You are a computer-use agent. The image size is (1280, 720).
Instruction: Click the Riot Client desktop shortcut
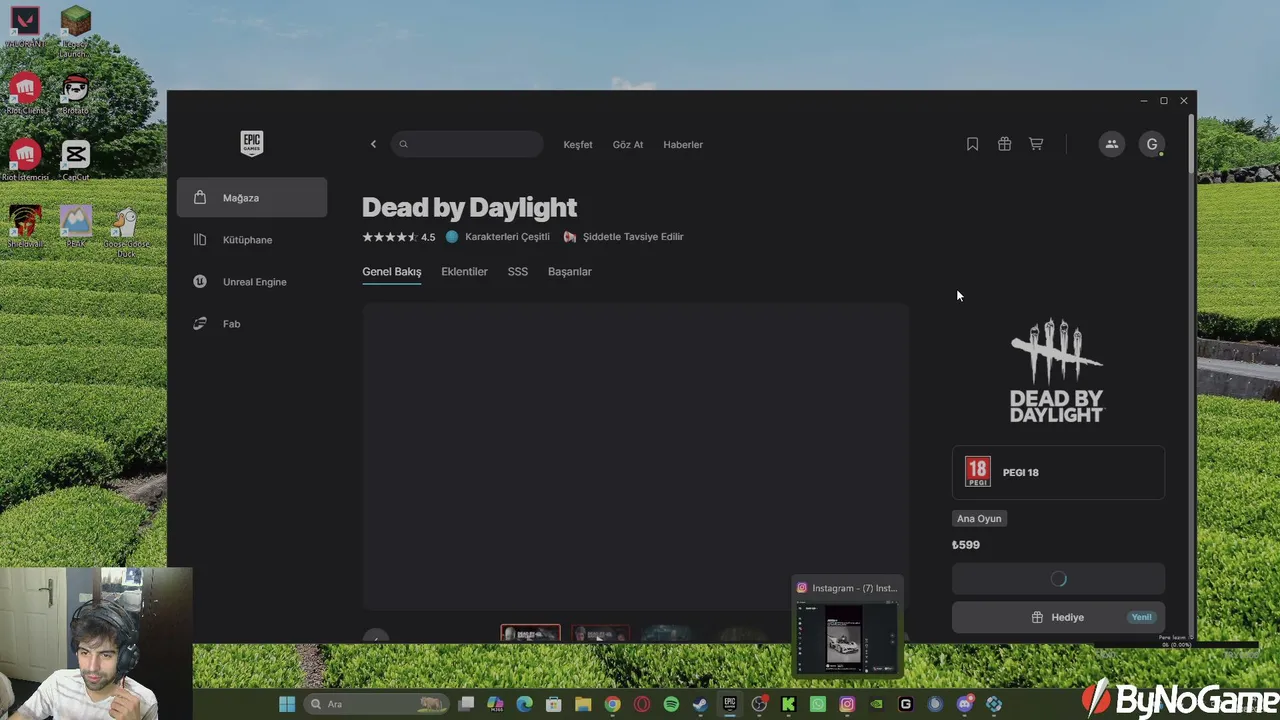click(24, 94)
